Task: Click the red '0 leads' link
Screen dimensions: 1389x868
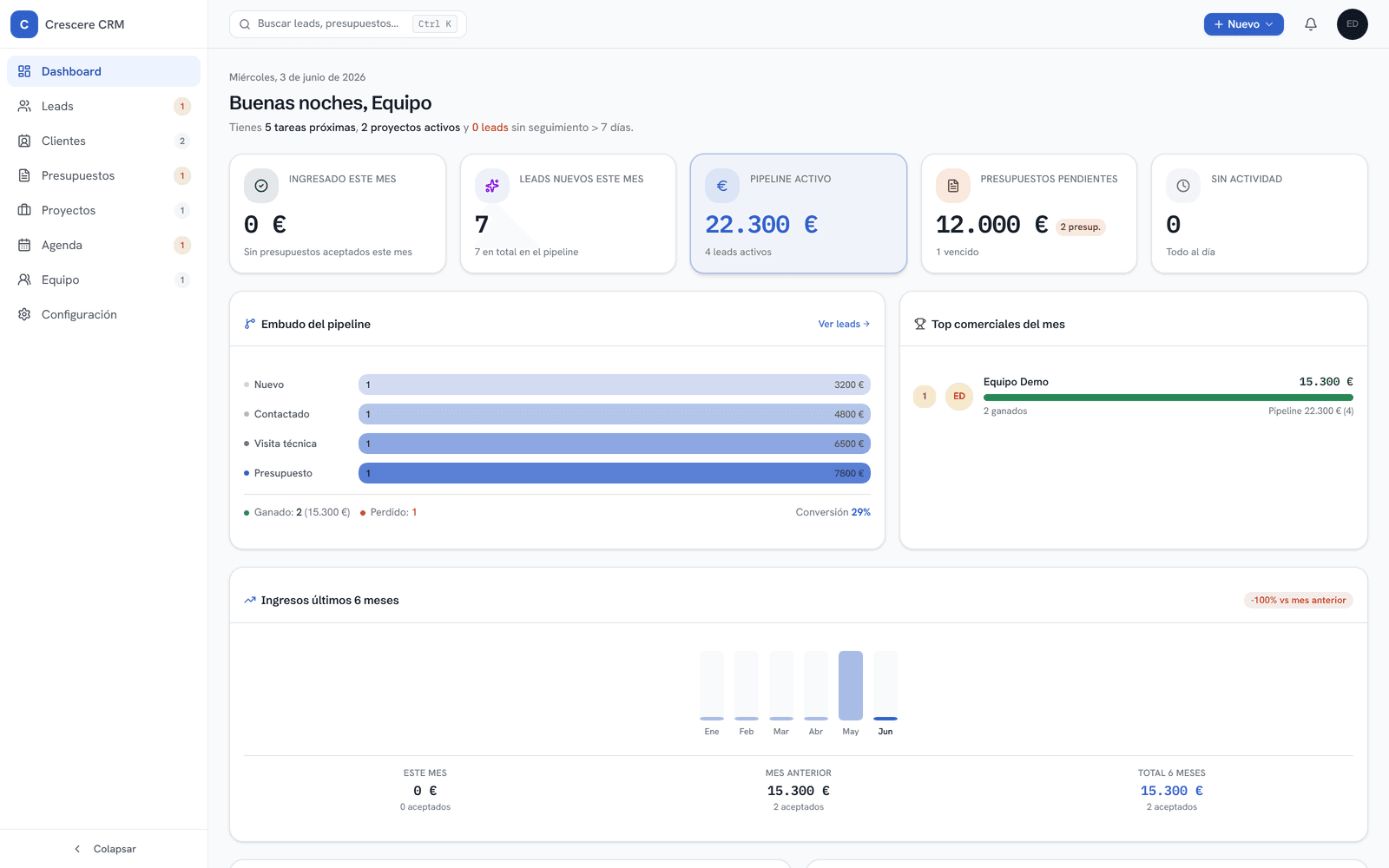Action: pos(490,128)
